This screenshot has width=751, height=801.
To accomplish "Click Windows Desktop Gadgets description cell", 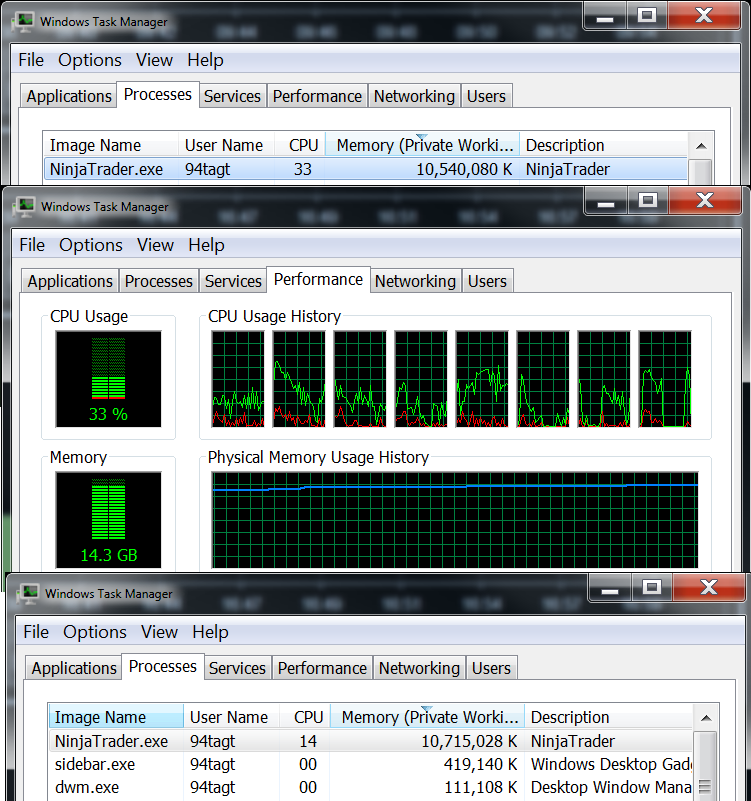I will [x=612, y=764].
